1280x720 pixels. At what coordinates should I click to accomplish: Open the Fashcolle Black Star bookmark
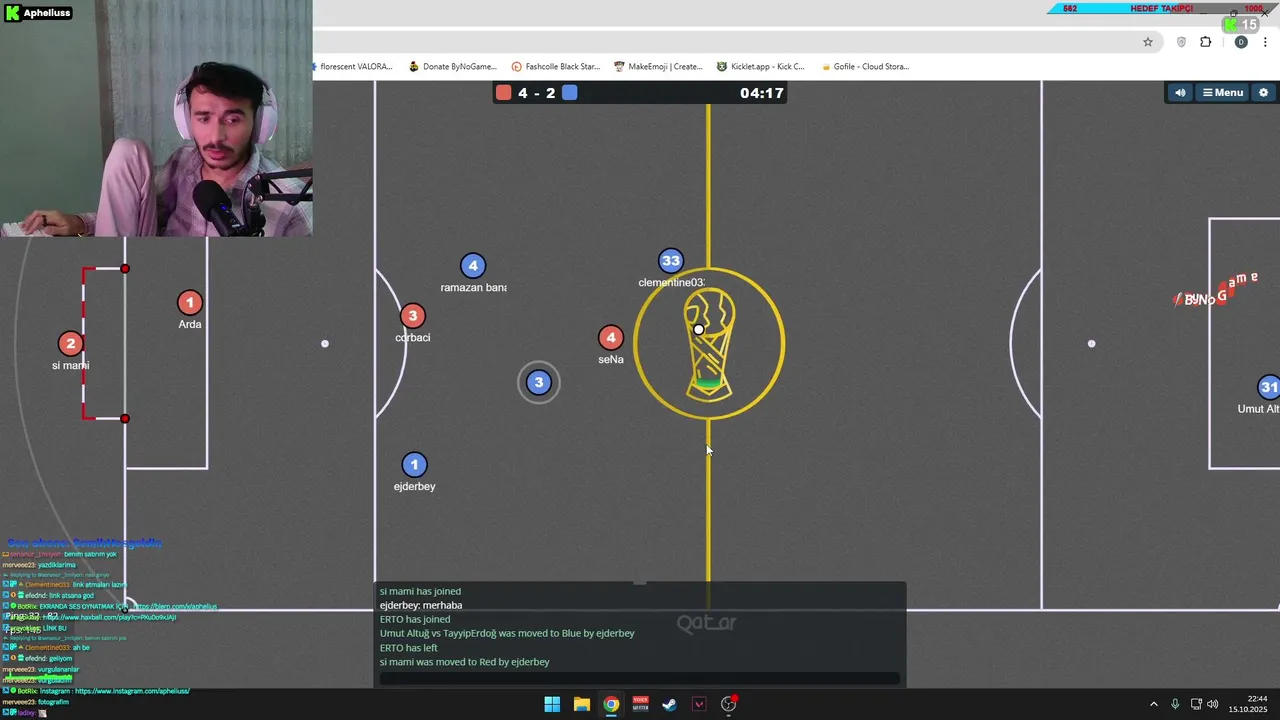coord(556,67)
